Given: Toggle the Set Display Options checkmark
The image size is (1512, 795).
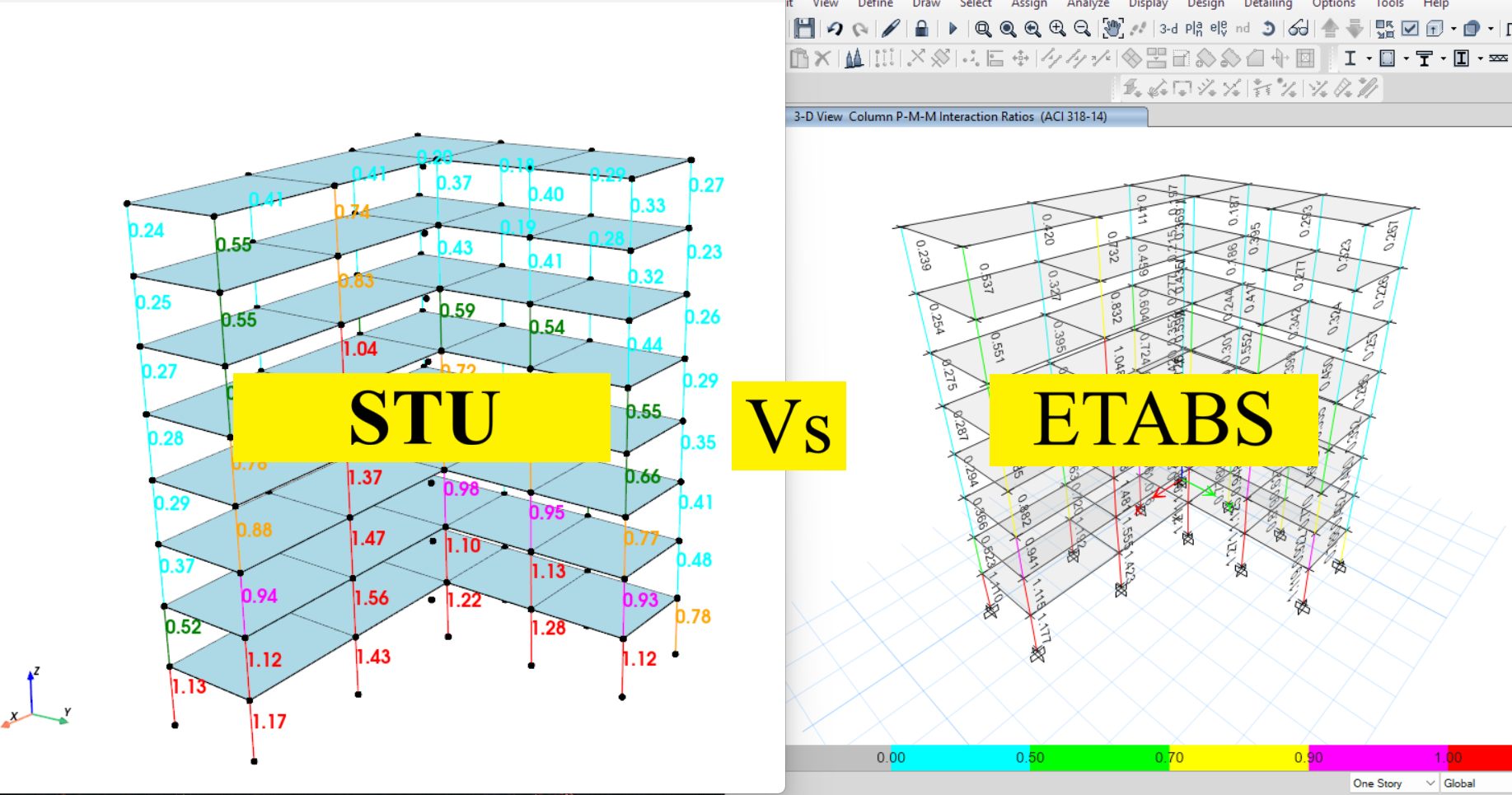Looking at the screenshot, I should click(1410, 29).
